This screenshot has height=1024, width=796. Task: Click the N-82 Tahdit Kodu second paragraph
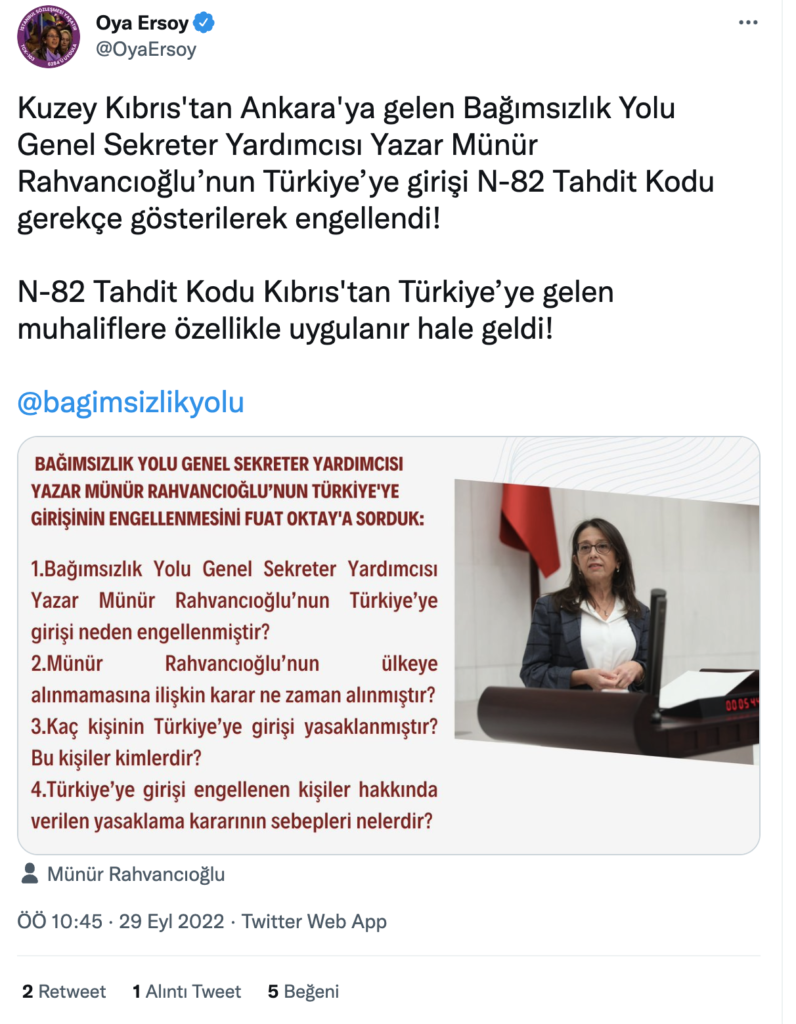tap(315, 310)
